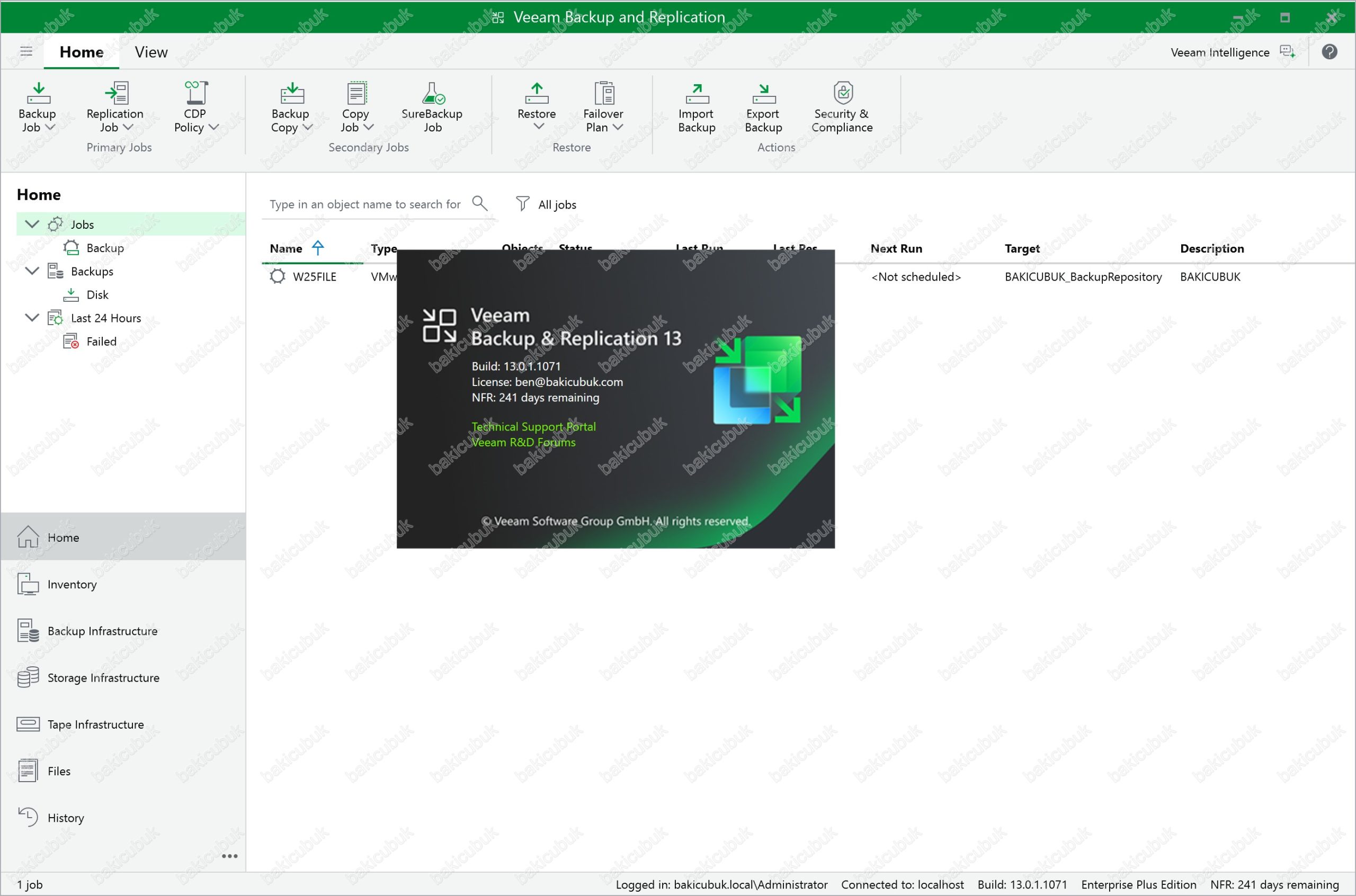The width and height of the screenshot is (1356, 896).
Task: Open the Backup Infrastructure view
Action: (102, 631)
